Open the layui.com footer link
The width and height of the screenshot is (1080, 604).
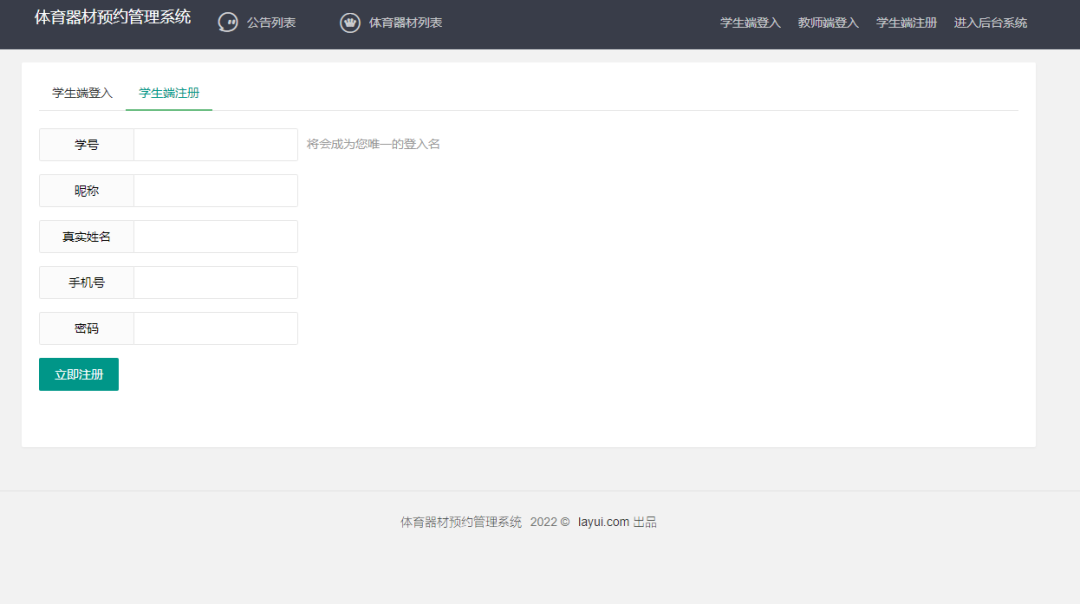603,522
